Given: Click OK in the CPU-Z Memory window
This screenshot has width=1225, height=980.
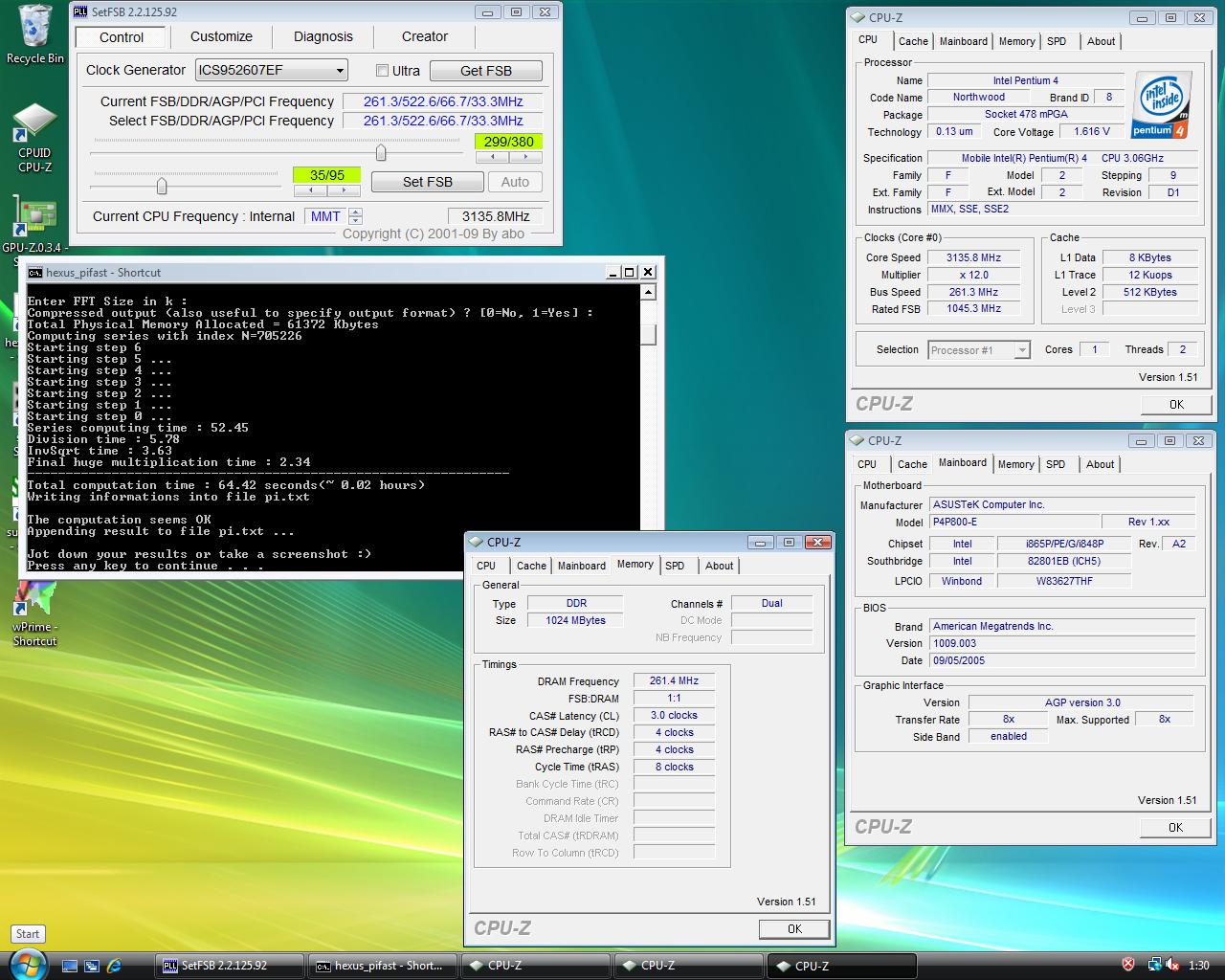Looking at the screenshot, I should point(794,929).
